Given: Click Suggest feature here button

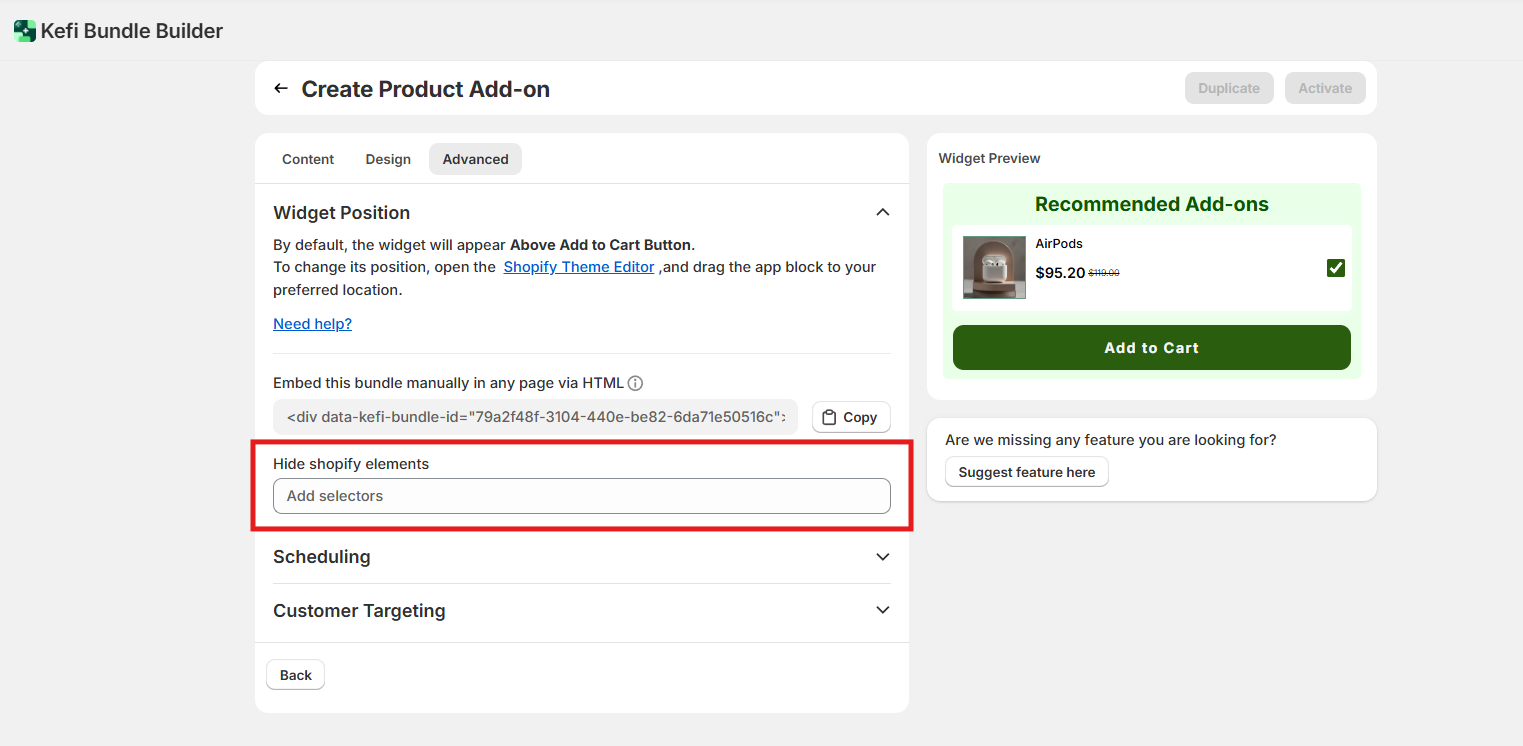Looking at the screenshot, I should tap(1026, 472).
